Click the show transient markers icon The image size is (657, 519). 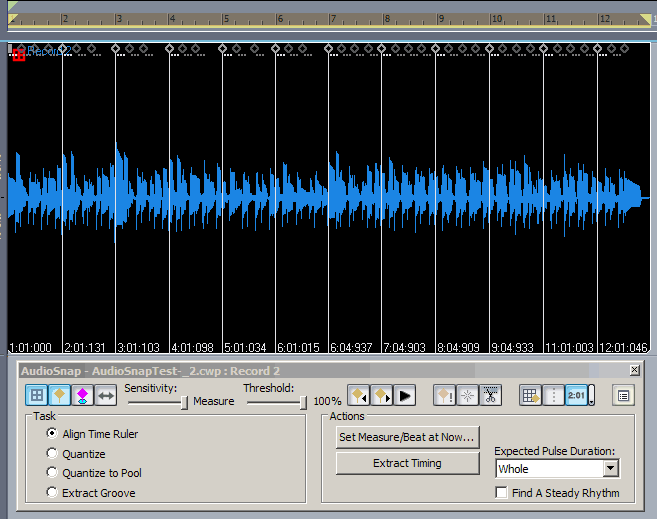pos(58,395)
